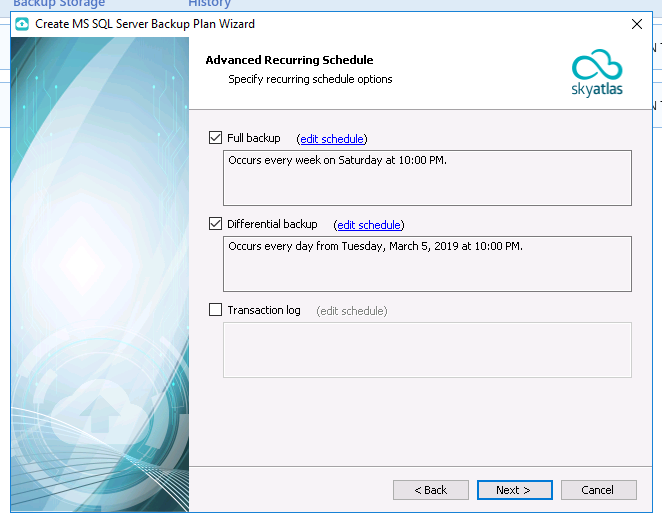Click the Advanced Recurring Schedule heading
Screen dimensions: 662x532
pos(289,60)
